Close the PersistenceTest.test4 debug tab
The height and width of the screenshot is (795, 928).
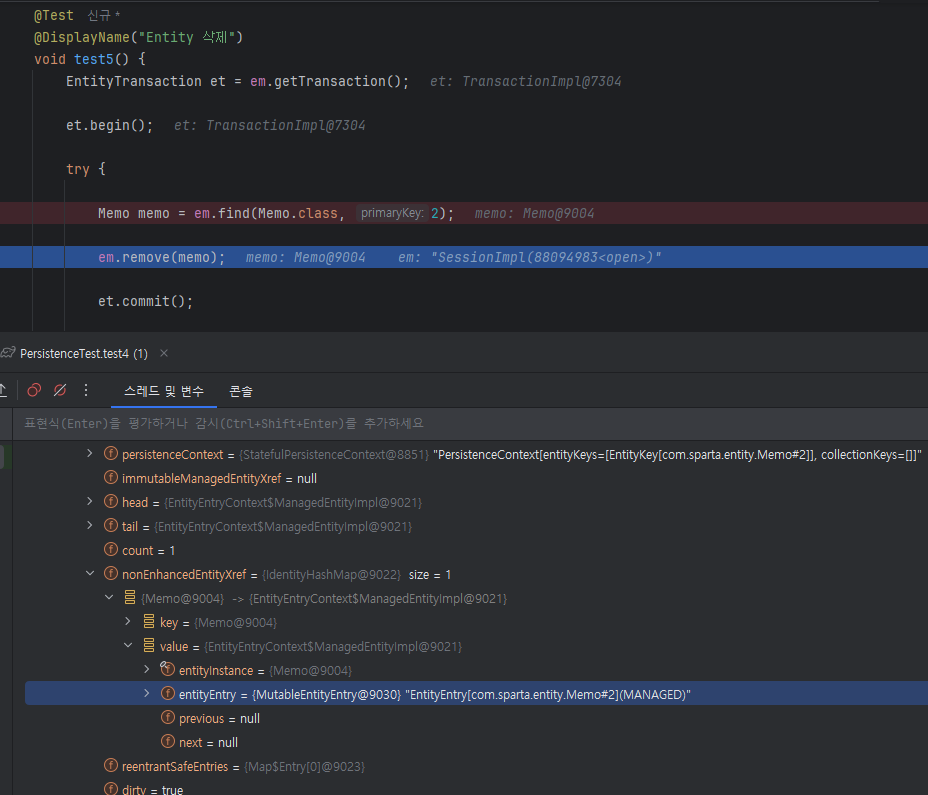click(164, 353)
